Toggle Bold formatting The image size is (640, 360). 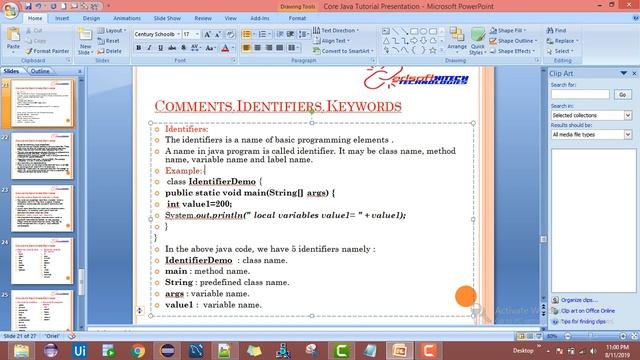pyautogui.click(x=138, y=48)
